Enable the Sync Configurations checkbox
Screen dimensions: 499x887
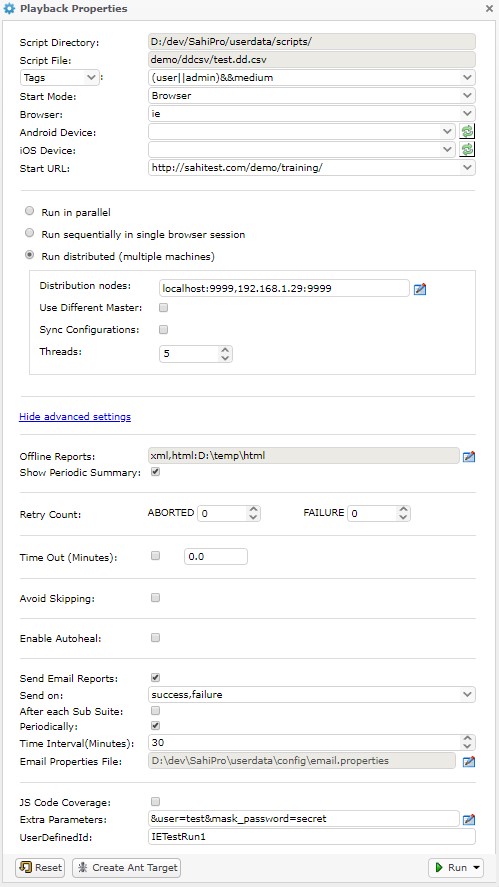point(164,329)
